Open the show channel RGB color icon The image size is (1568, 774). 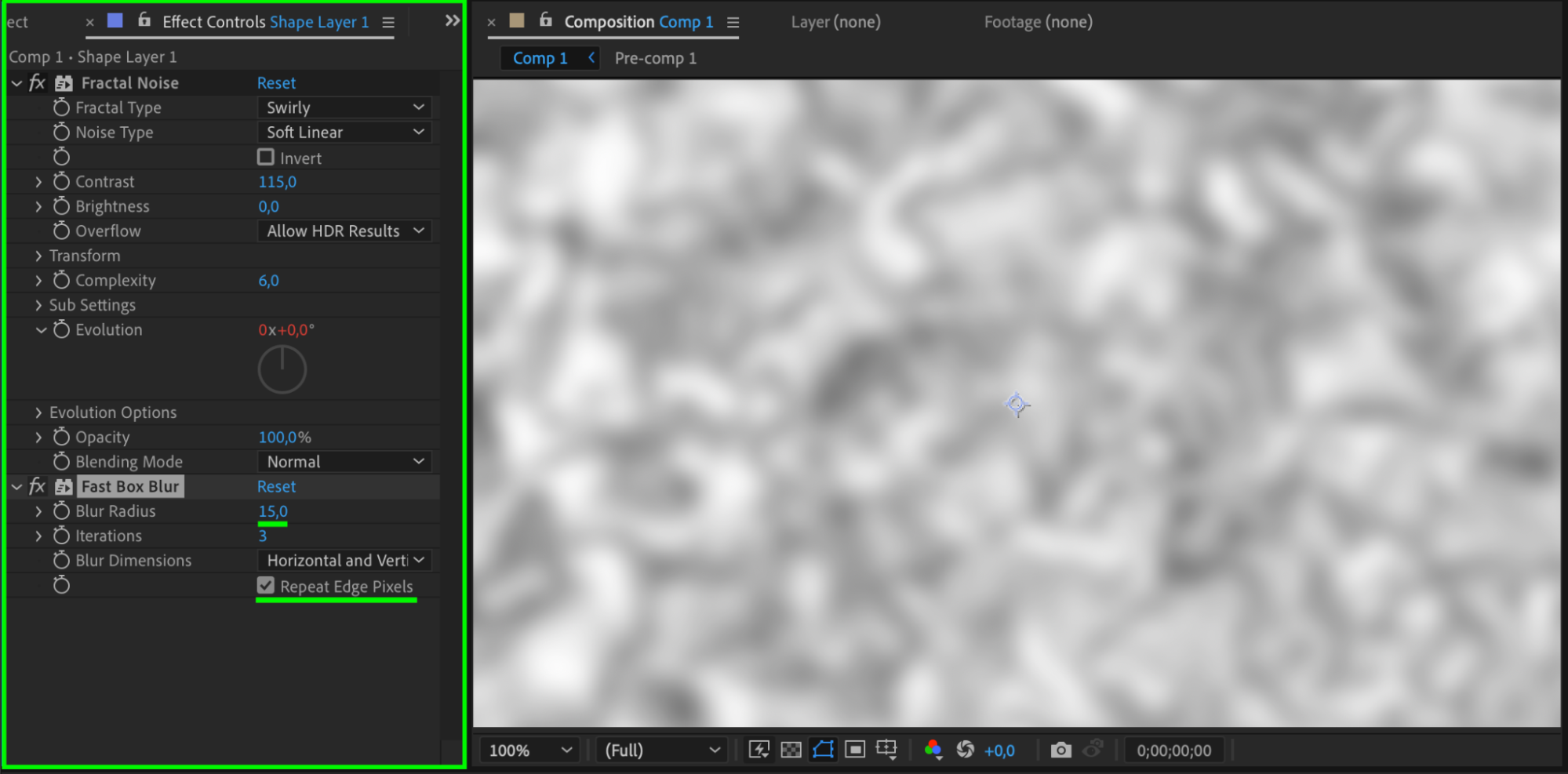(x=933, y=750)
